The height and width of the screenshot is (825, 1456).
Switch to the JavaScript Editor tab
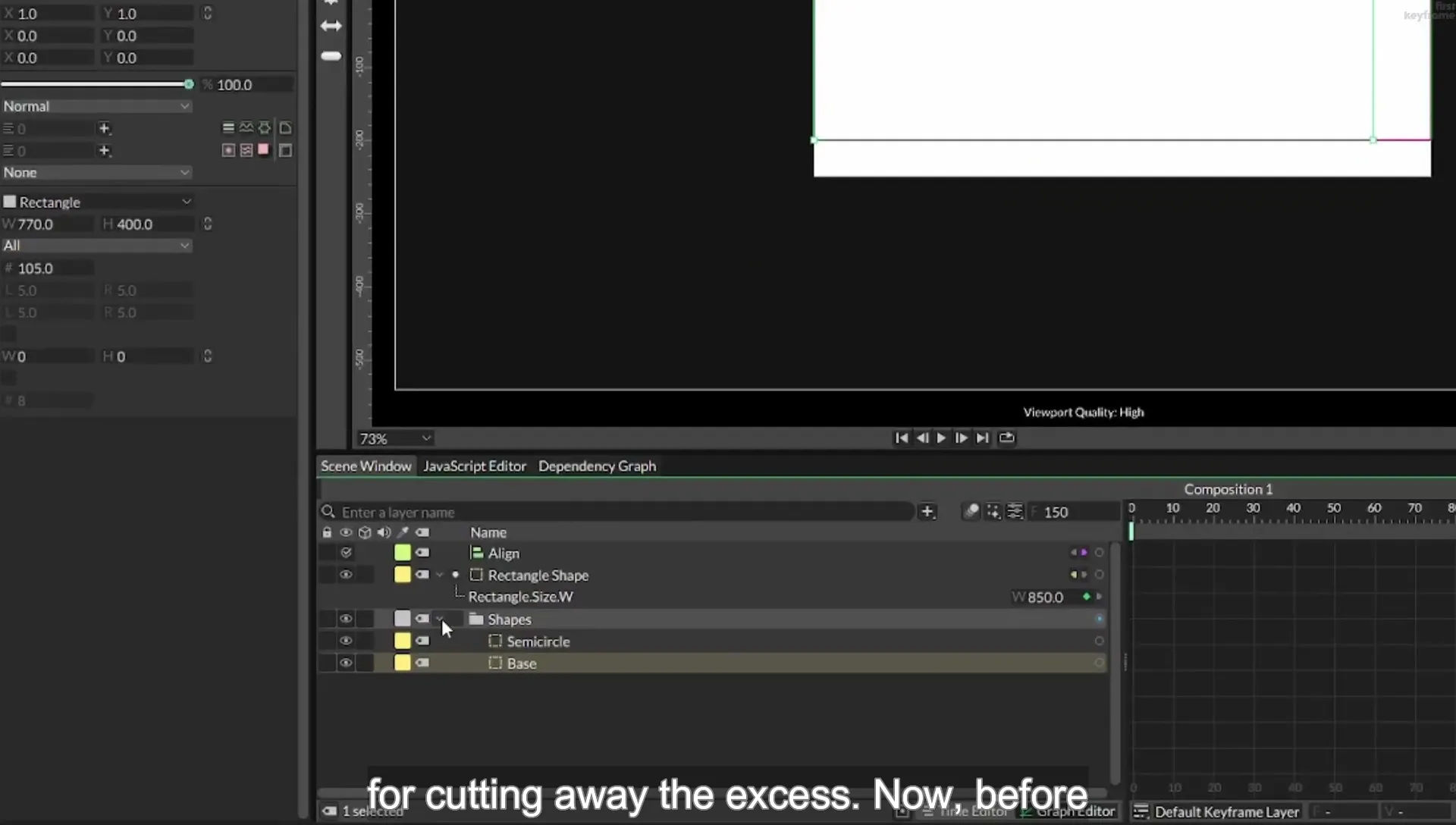pyautogui.click(x=475, y=466)
